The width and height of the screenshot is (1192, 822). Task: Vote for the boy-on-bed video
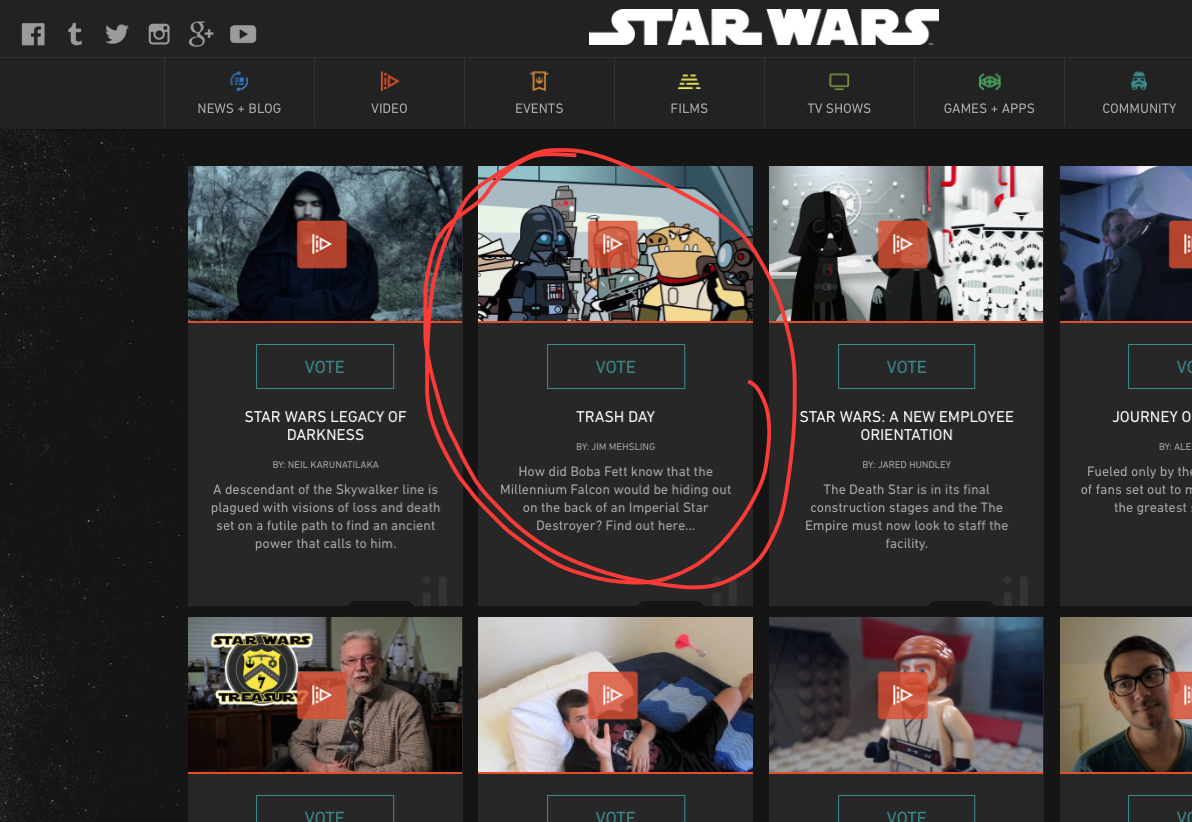tap(616, 809)
